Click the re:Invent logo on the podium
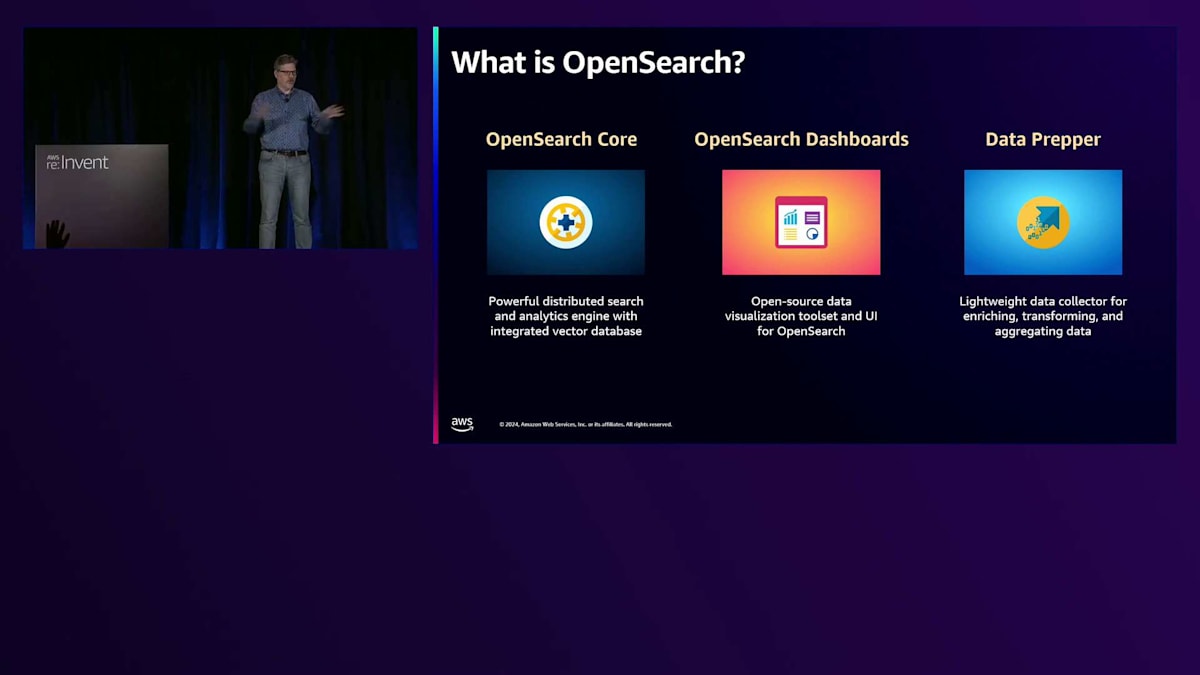1200x675 pixels. [77, 161]
